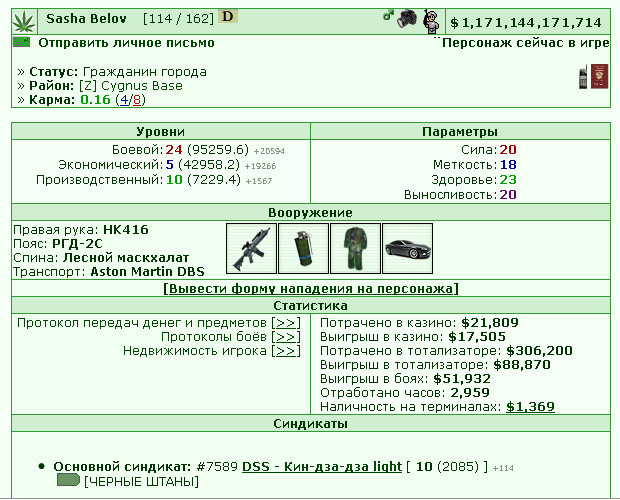Click terminal cash amount $1,369
This screenshot has width=620, height=500.
(x=530, y=406)
